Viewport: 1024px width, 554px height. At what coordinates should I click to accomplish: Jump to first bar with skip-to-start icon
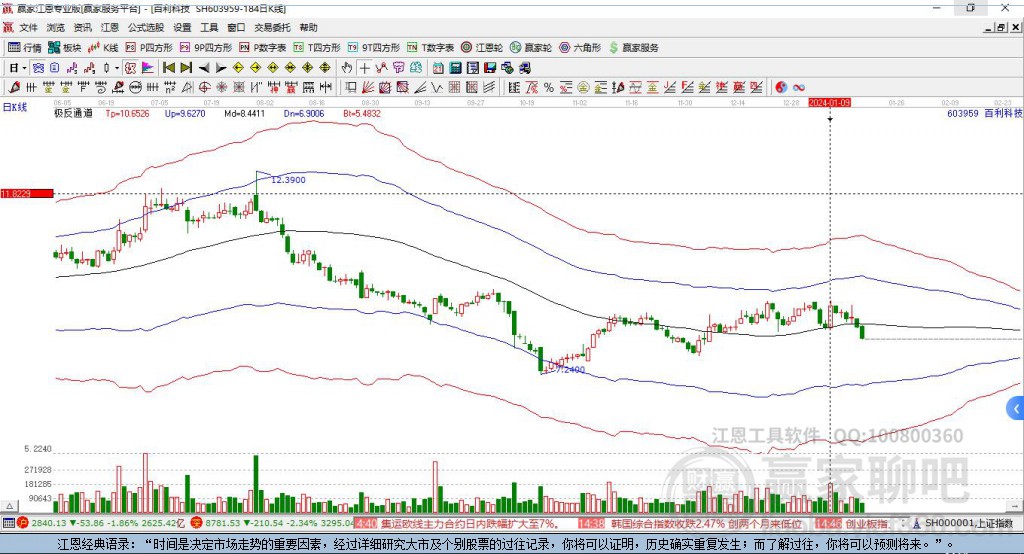click(168, 68)
